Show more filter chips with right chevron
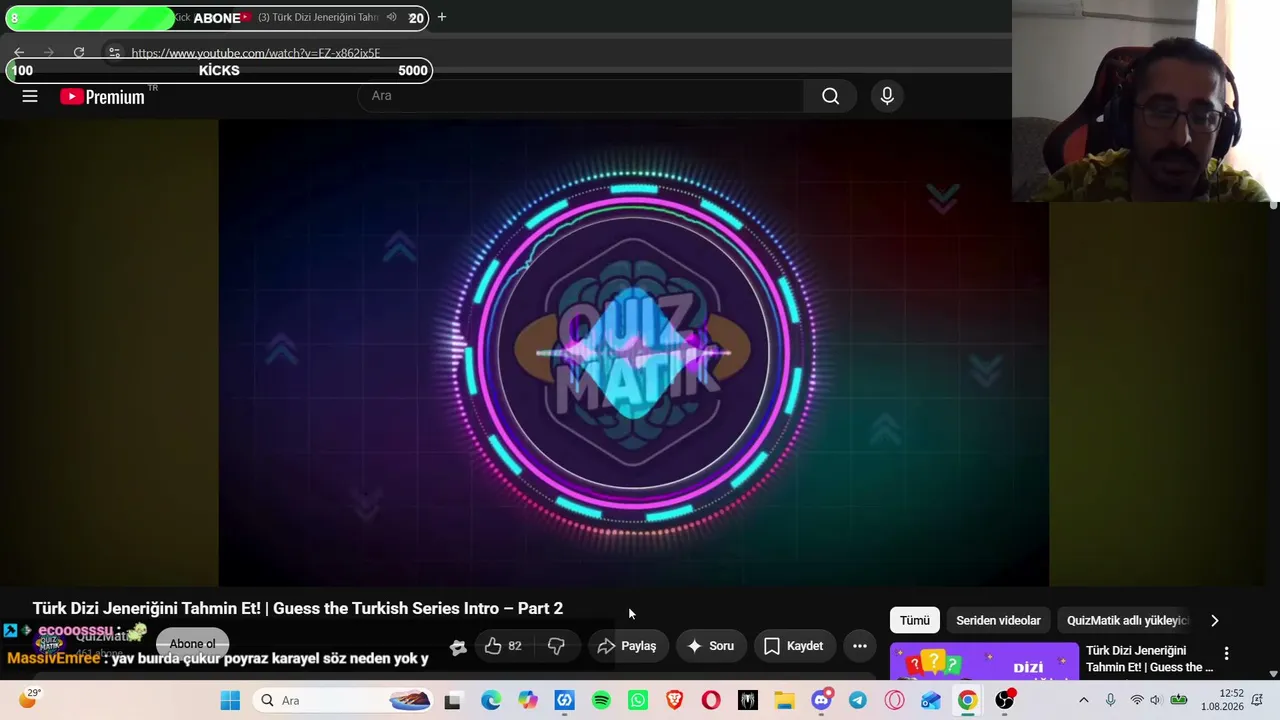 click(x=1215, y=620)
